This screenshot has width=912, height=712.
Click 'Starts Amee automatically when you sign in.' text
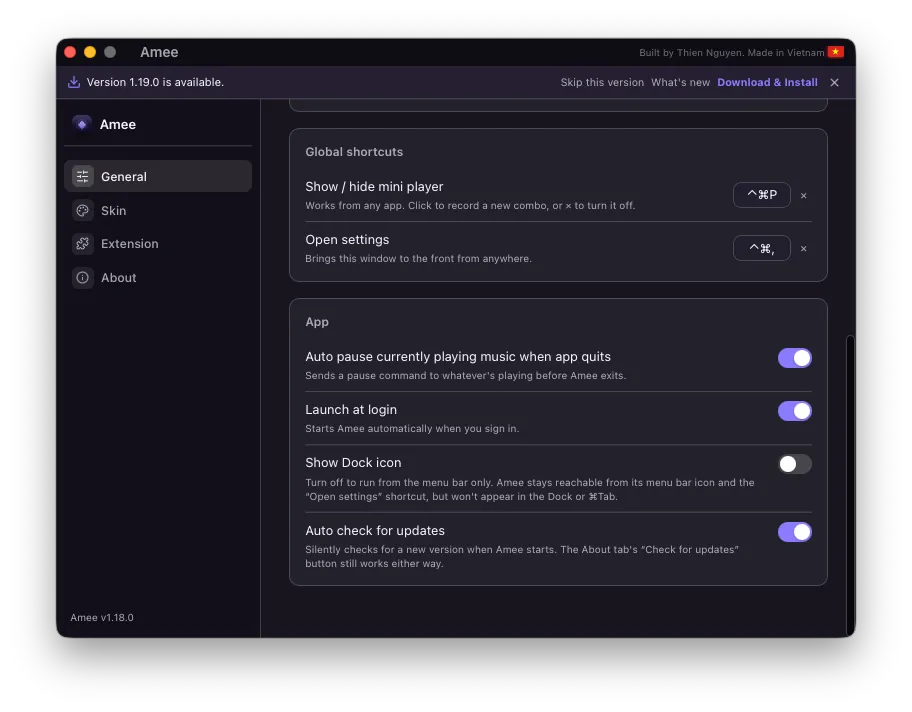[x=412, y=429]
